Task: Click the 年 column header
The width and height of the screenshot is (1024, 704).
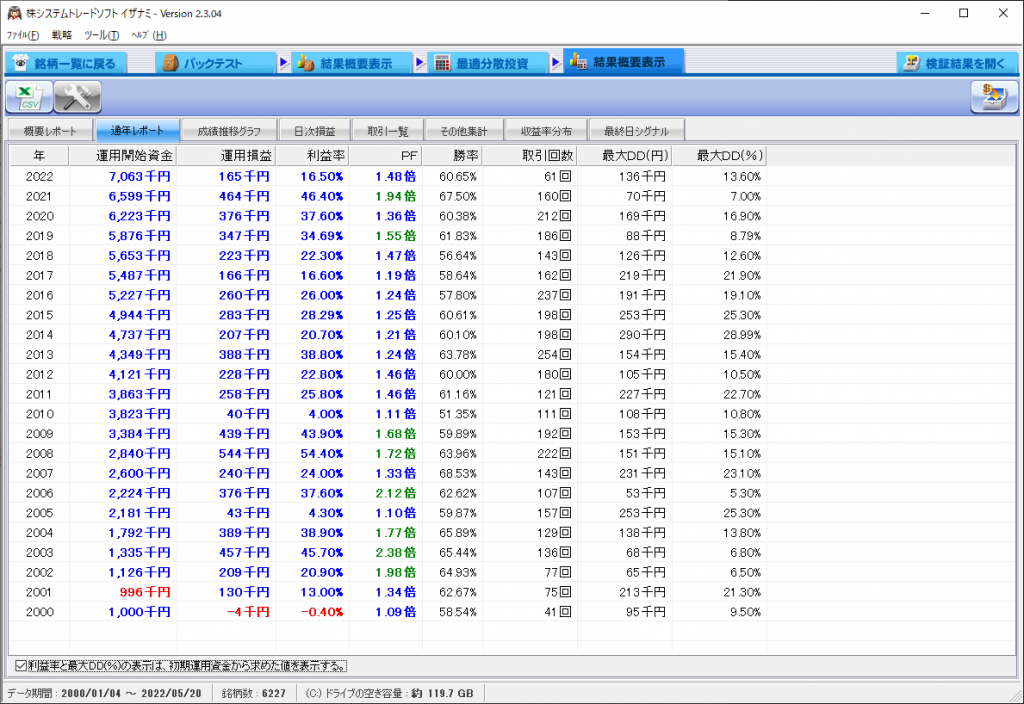Action: tap(39, 155)
